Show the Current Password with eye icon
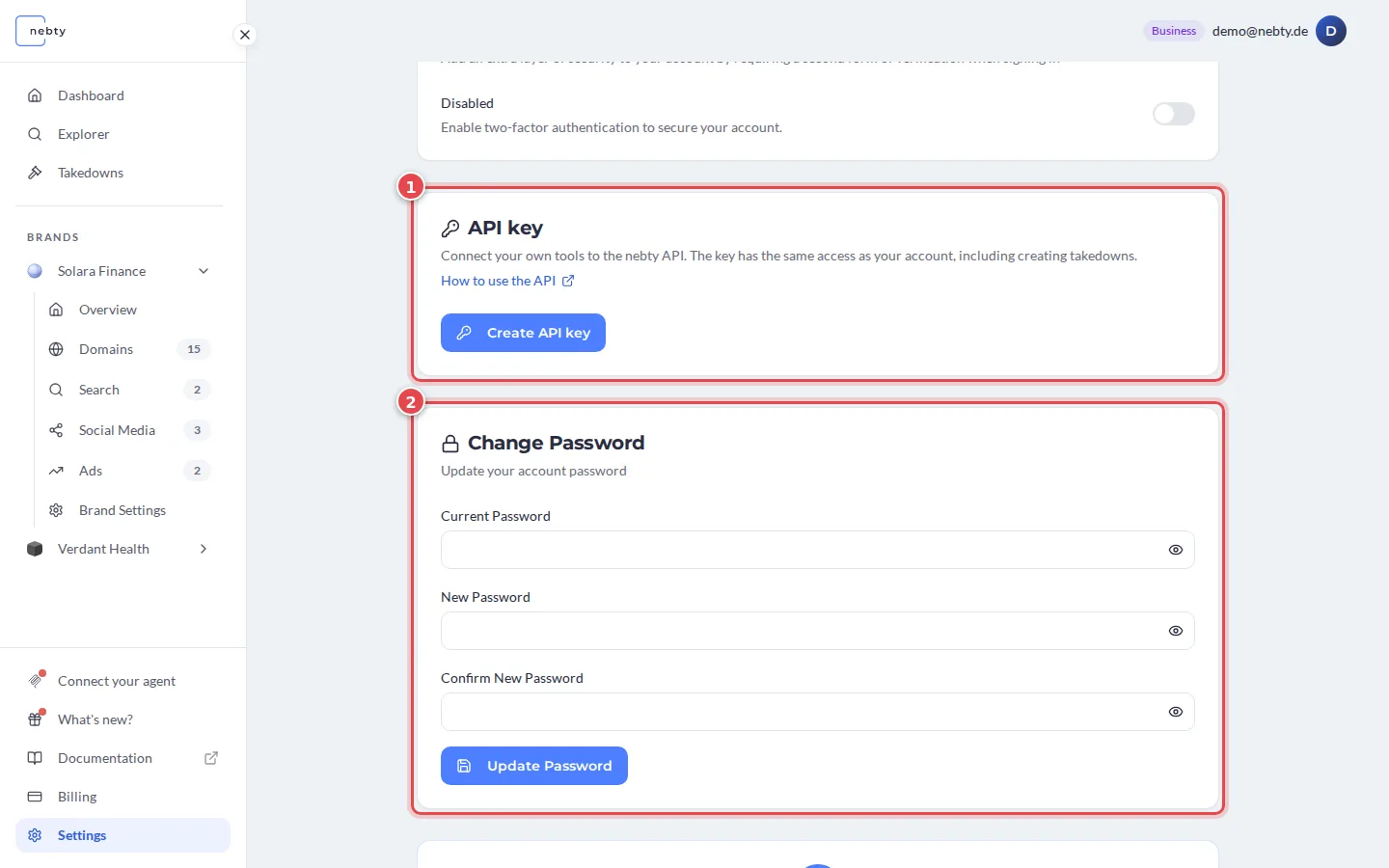This screenshot has width=1389, height=868. (x=1176, y=550)
